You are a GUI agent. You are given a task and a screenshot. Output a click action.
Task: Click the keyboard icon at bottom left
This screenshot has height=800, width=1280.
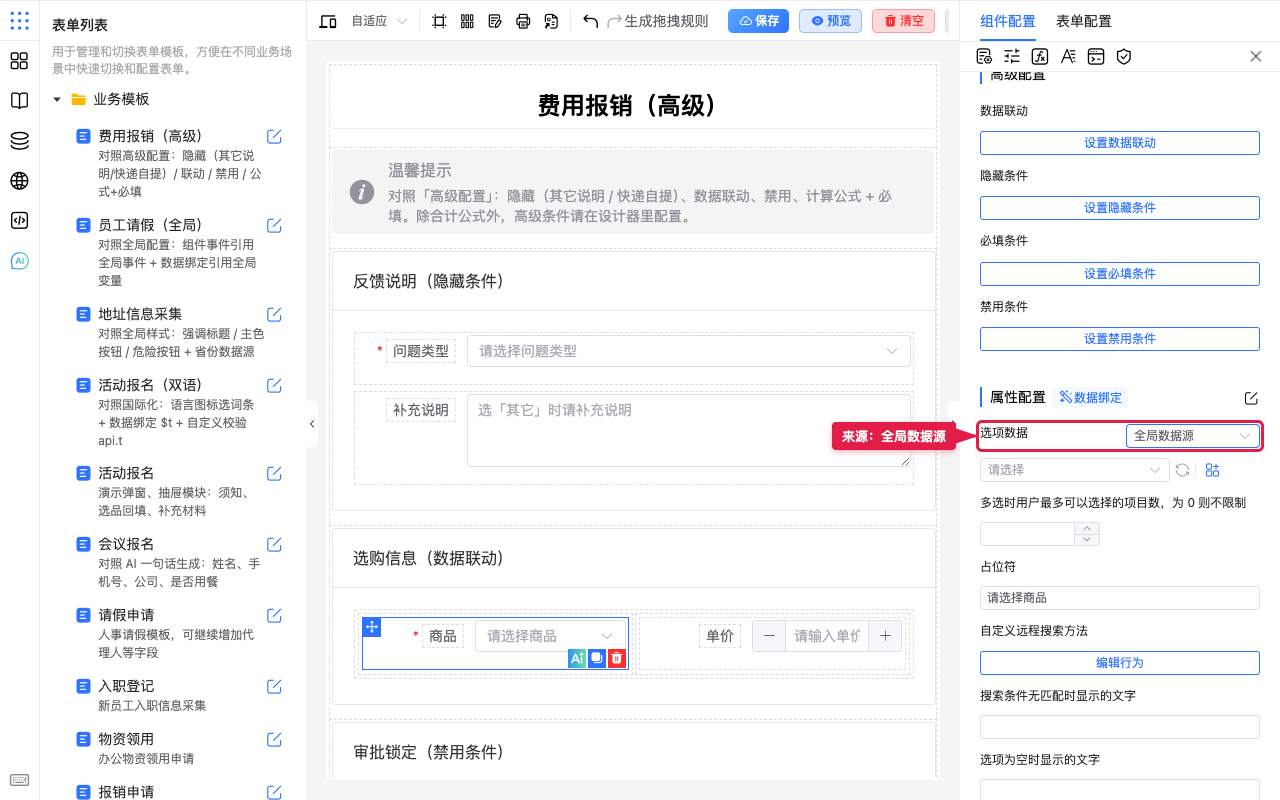pyautogui.click(x=19, y=780)
